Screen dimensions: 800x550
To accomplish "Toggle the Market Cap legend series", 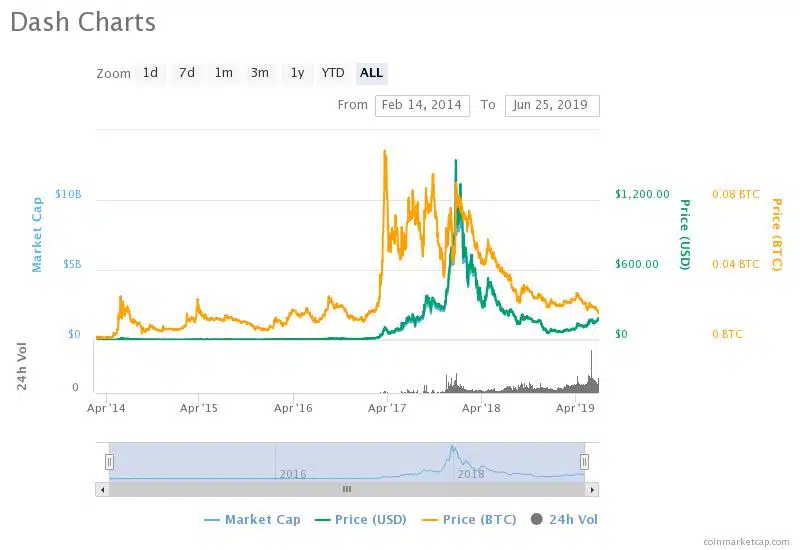I will 252,519.
